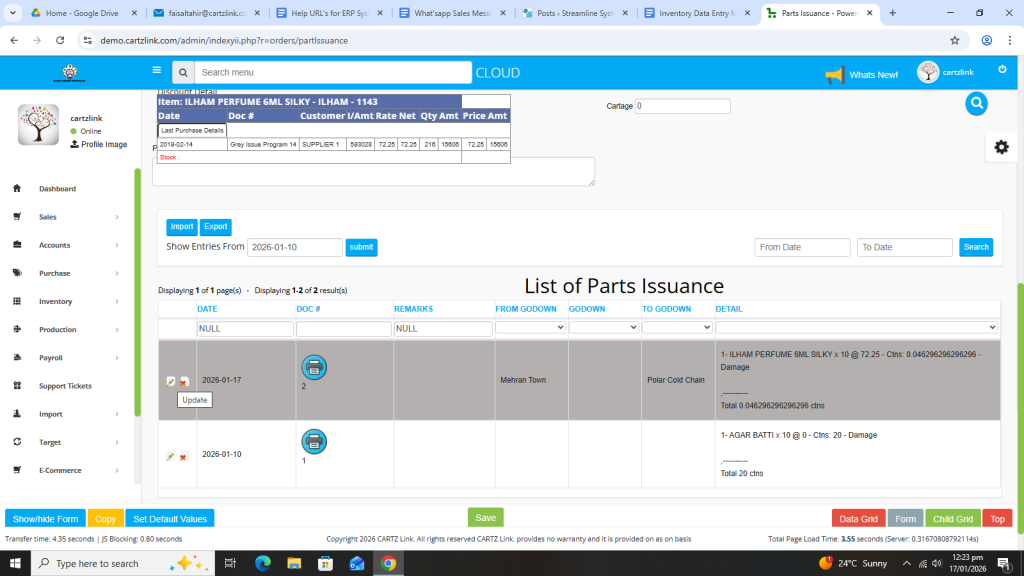The image size is (1024, 576).
Task: Click the power logout icon
Action: [1002, 69]
